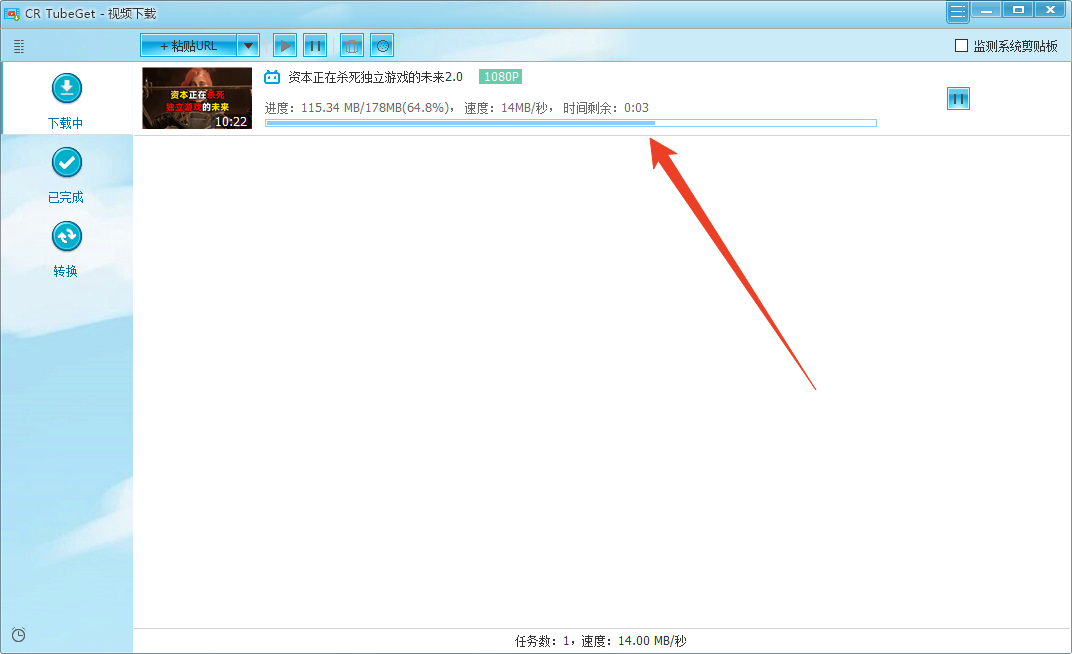Open the 已完成 (Completed) downloads panel
The height and width of the screenshot is (654, 1072).
[66, 162]
